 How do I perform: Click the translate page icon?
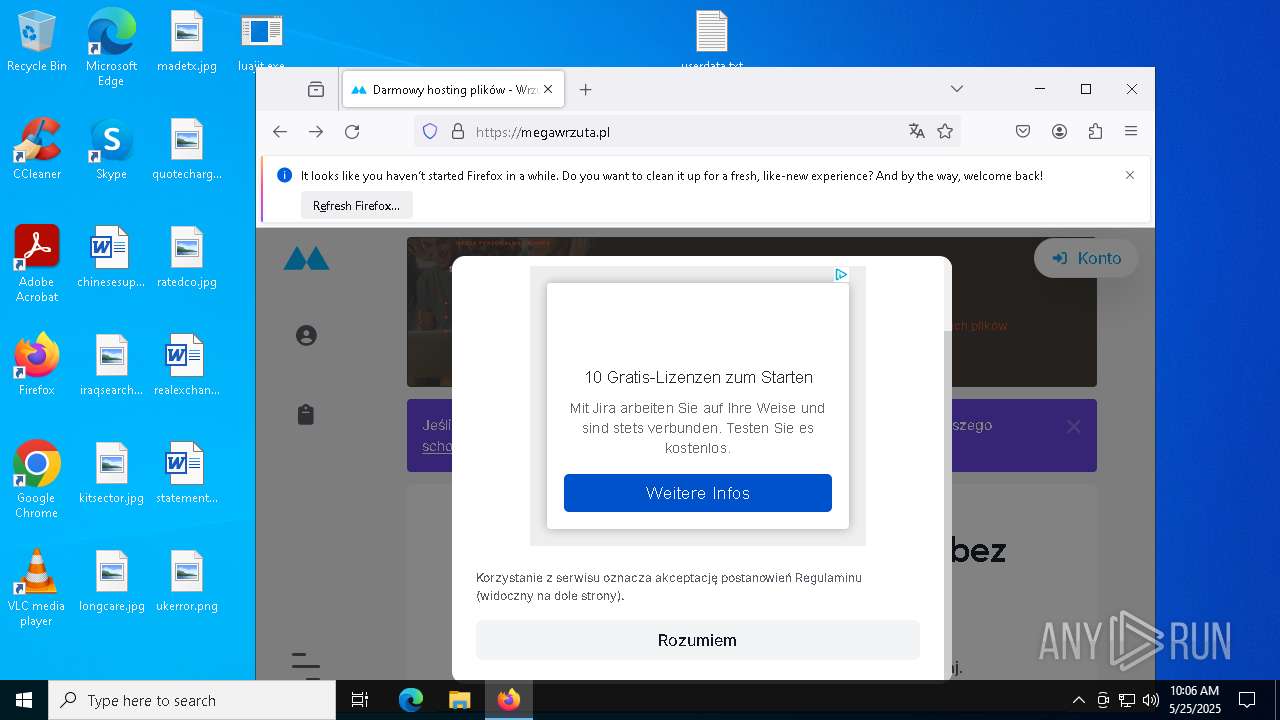[x=917, y=131]
